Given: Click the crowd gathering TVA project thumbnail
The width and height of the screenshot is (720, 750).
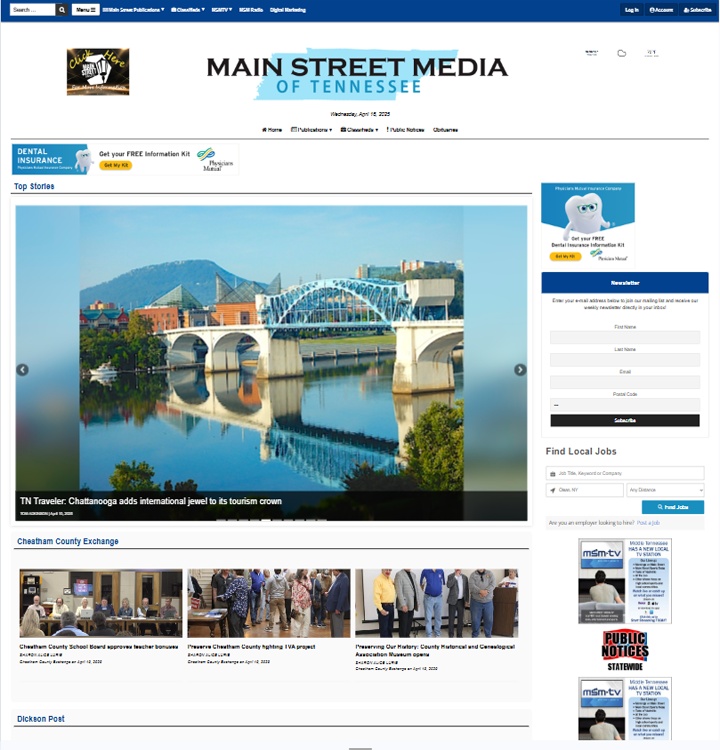Looking at the screenshot, I should 269,603.
